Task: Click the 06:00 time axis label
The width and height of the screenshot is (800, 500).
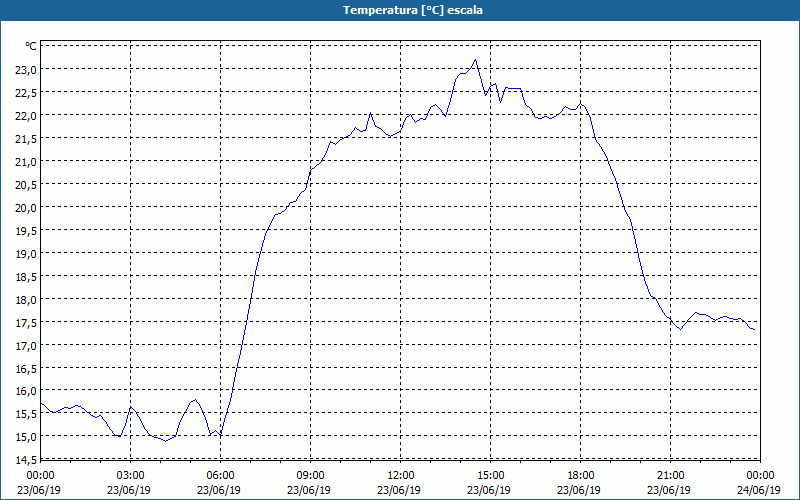Action: pos(220,476)
